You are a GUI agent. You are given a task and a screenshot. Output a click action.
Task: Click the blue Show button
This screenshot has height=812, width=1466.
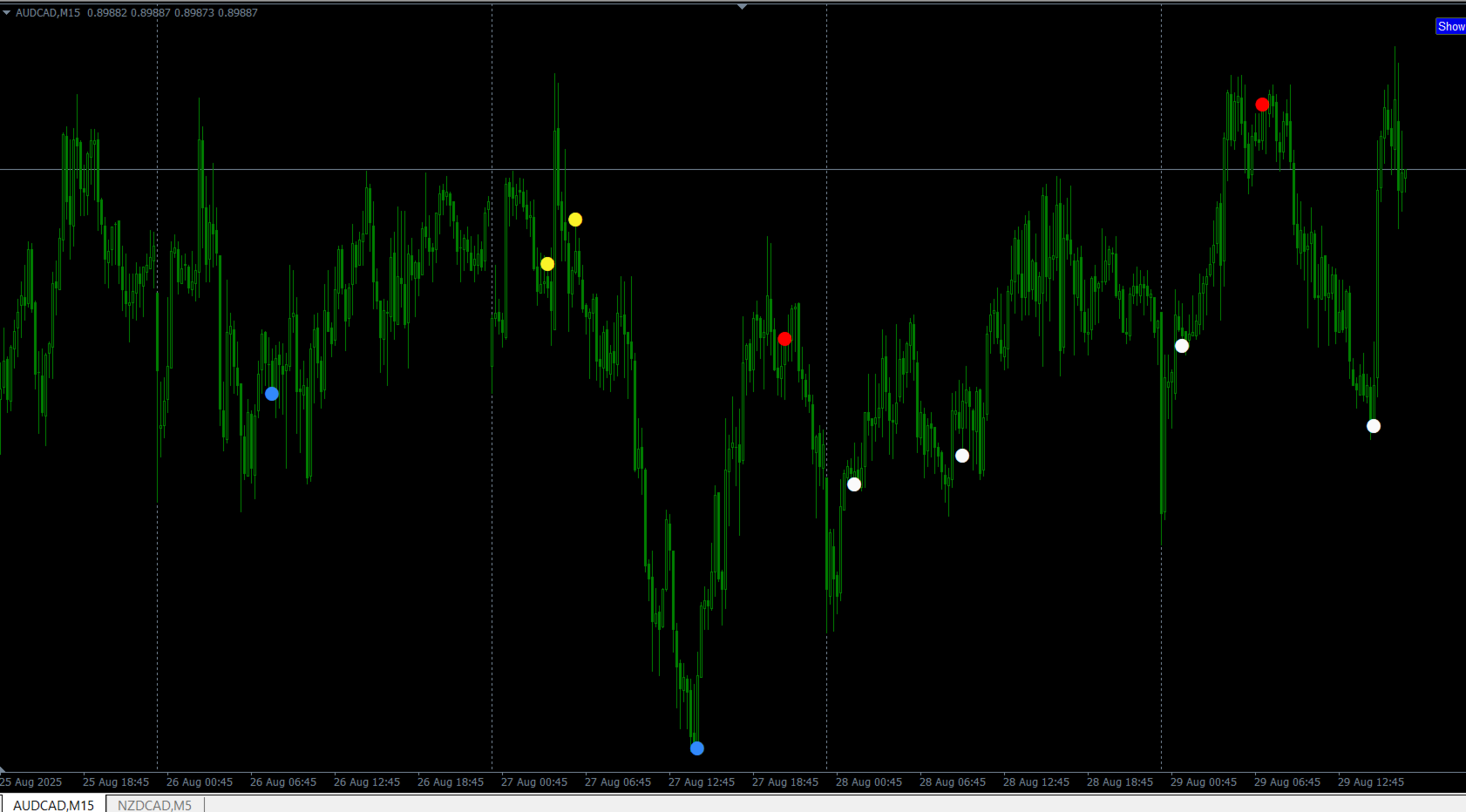coord(1450,27)
